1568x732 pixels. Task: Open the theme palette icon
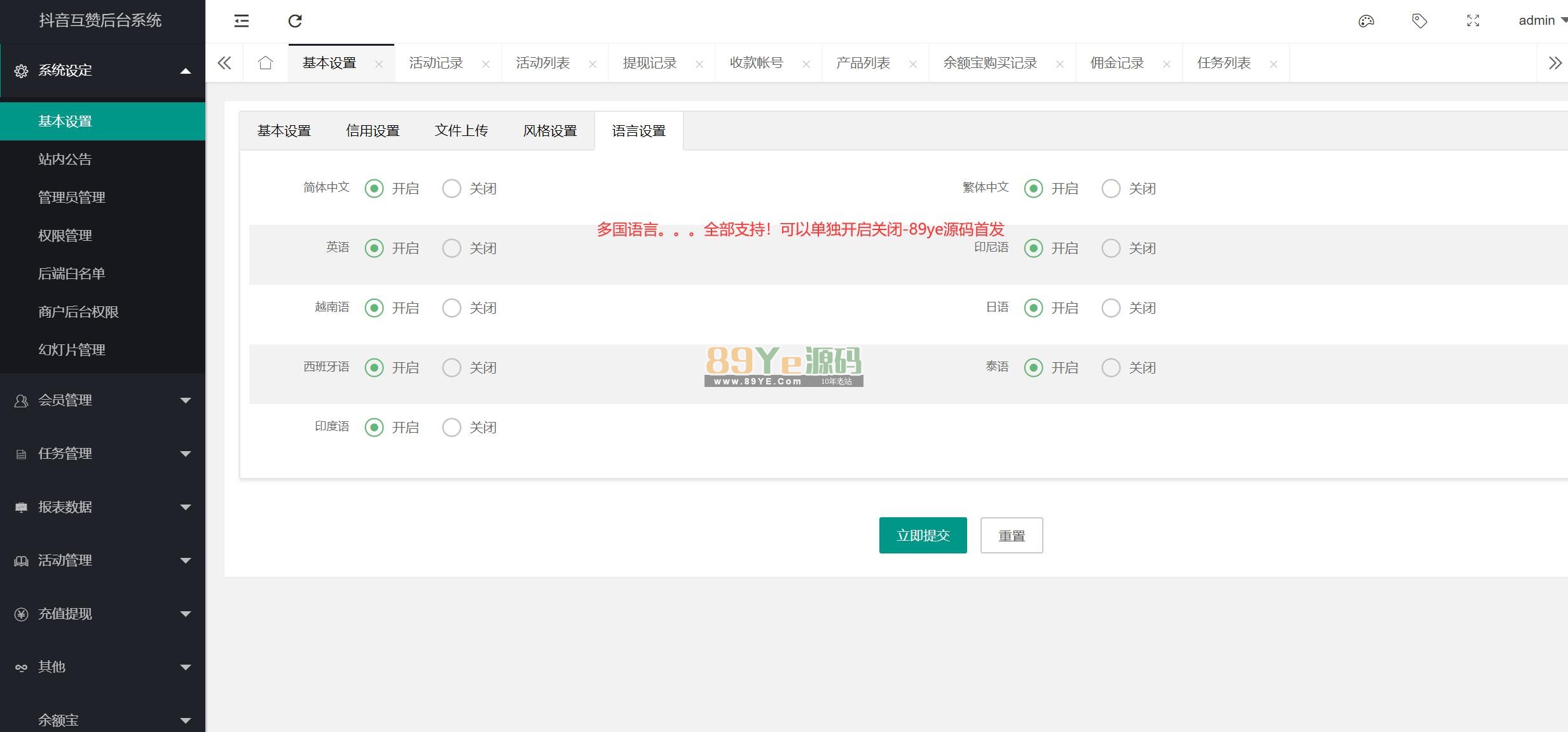click(x=1366, y=21)
